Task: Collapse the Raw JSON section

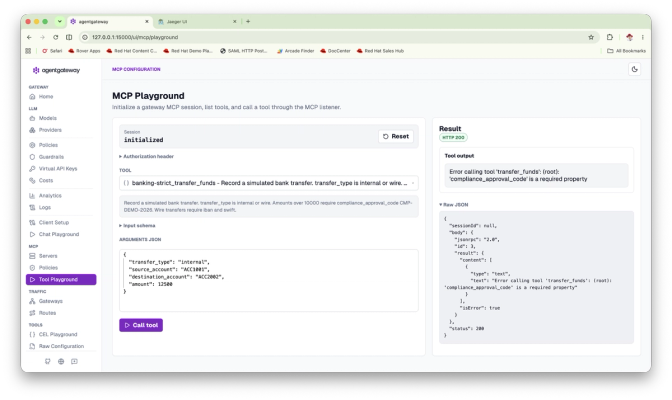Action: click(453, 205)
